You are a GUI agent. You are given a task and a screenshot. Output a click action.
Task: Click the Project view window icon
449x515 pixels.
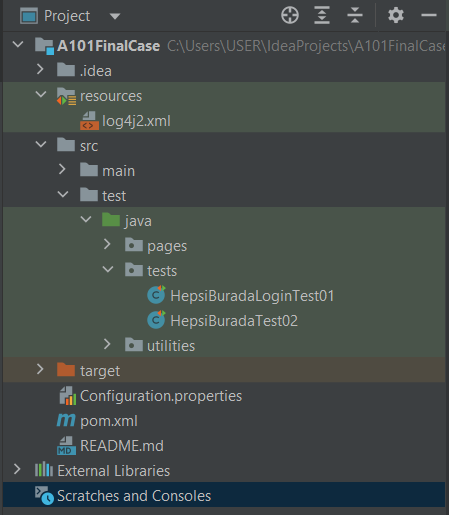29,16
